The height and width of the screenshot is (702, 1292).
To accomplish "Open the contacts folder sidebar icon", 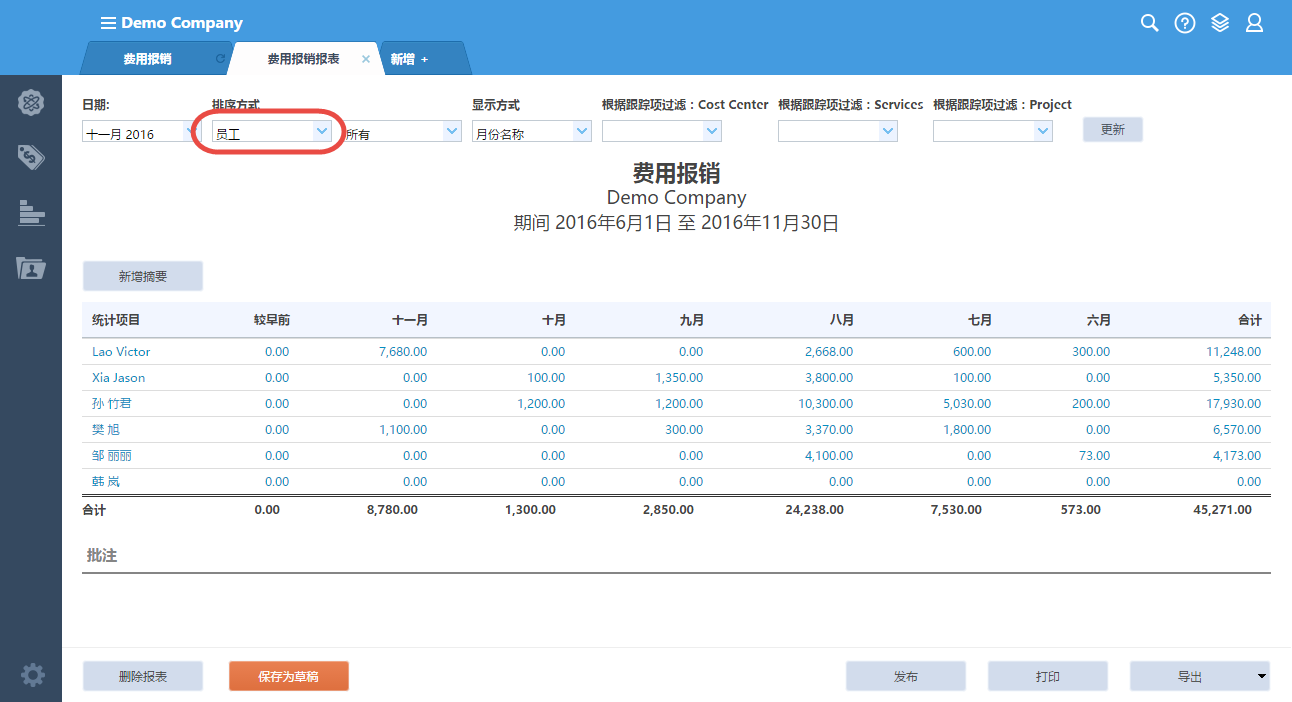I will (x=31, y=267).
